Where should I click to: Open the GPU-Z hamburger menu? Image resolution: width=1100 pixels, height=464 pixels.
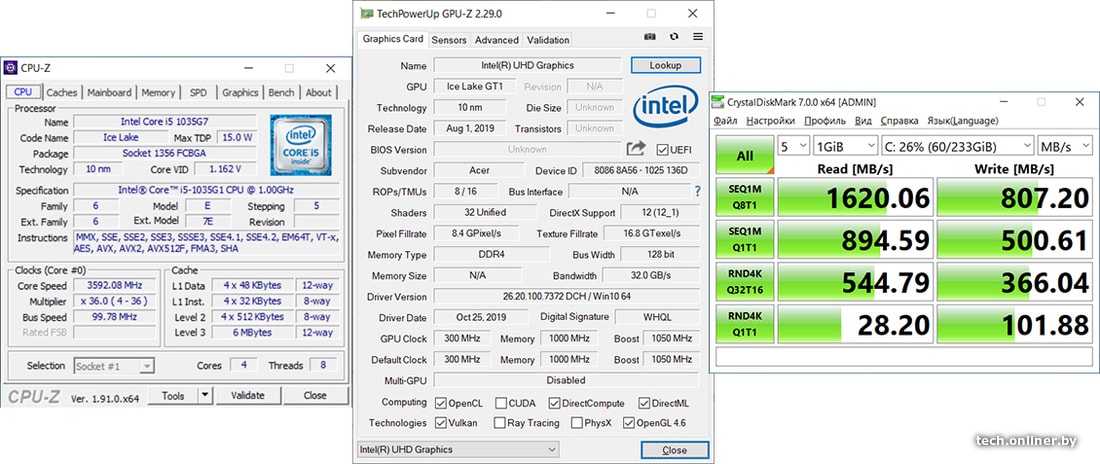(697, 39)
